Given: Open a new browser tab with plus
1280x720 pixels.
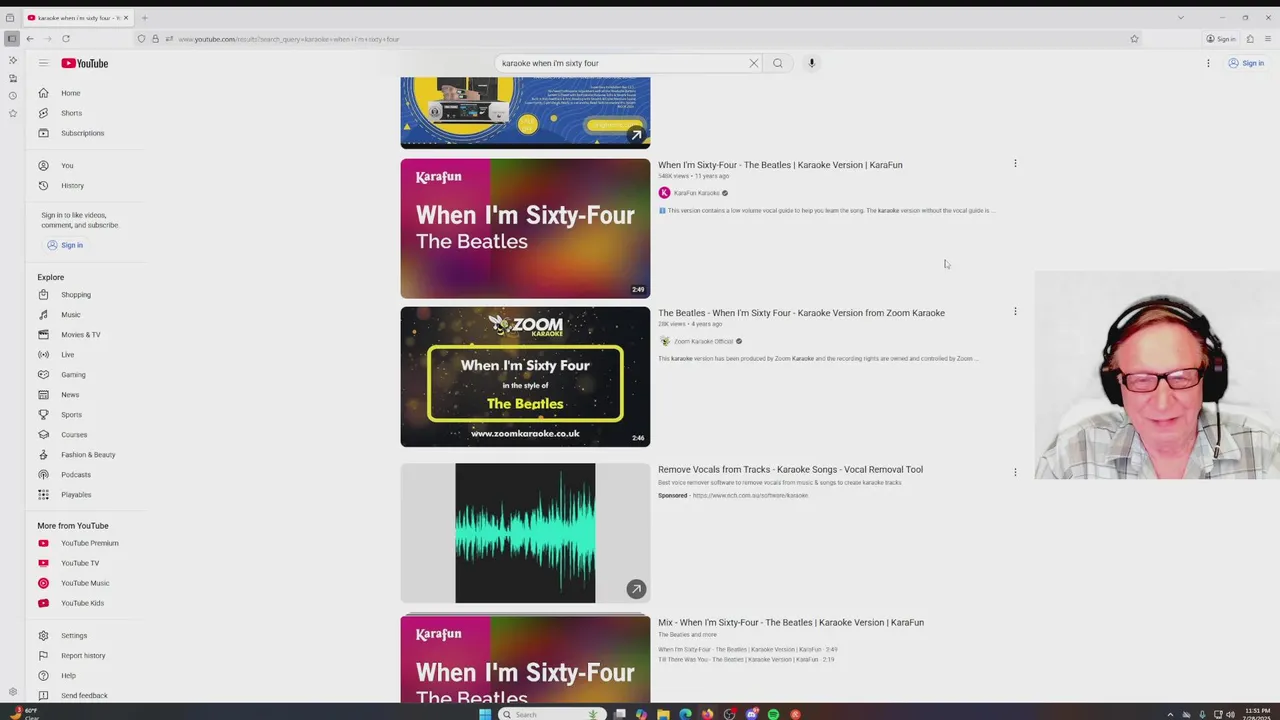Looking at the screenshot, I should [x=144, y=18].
